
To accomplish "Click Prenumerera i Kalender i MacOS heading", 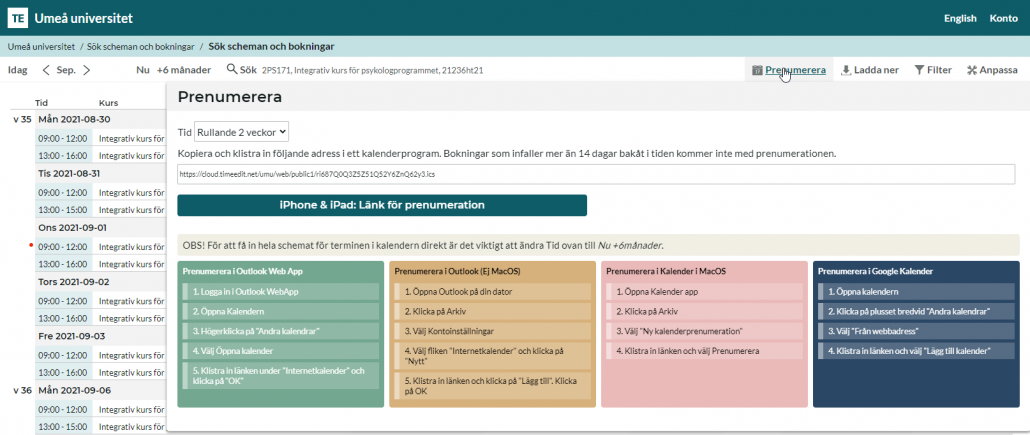I will coord(665,271).
